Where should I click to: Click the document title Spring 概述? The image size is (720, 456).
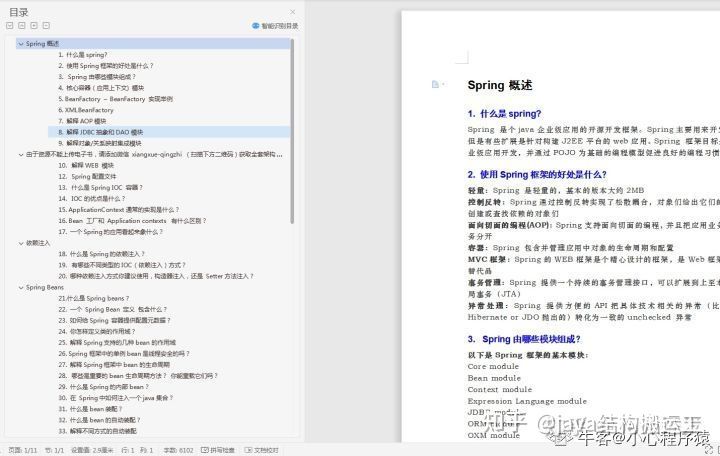click(500, 85)
